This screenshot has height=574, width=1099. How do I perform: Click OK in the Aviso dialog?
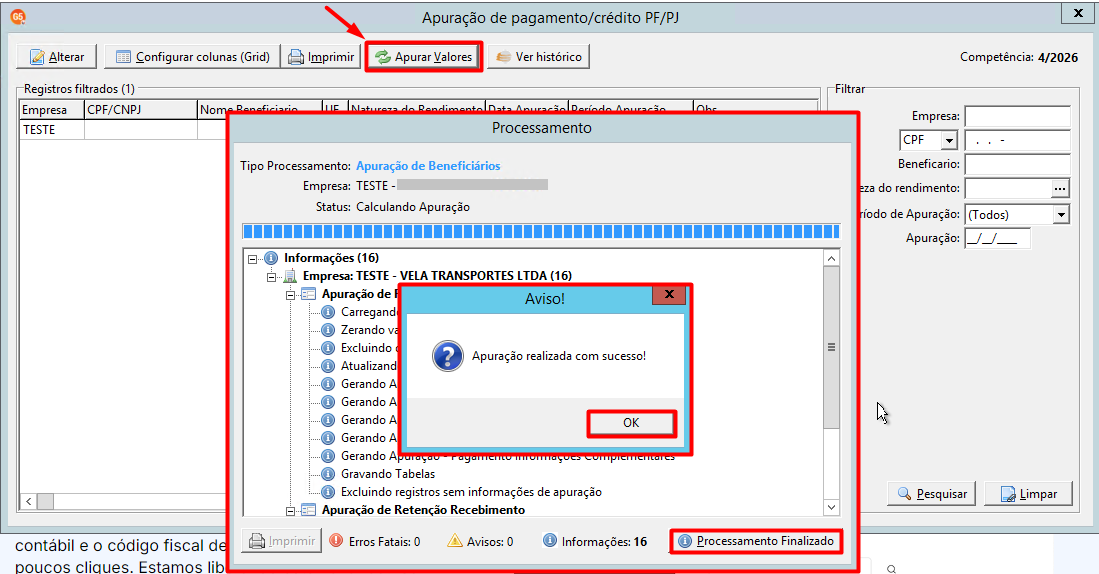(631, 423)
